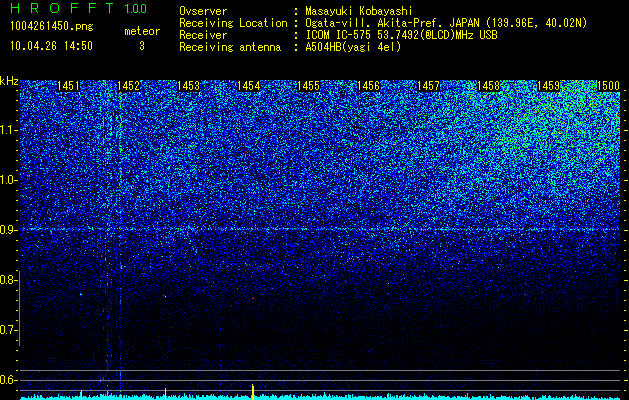Click the 1451 time label

click(68, 86)
